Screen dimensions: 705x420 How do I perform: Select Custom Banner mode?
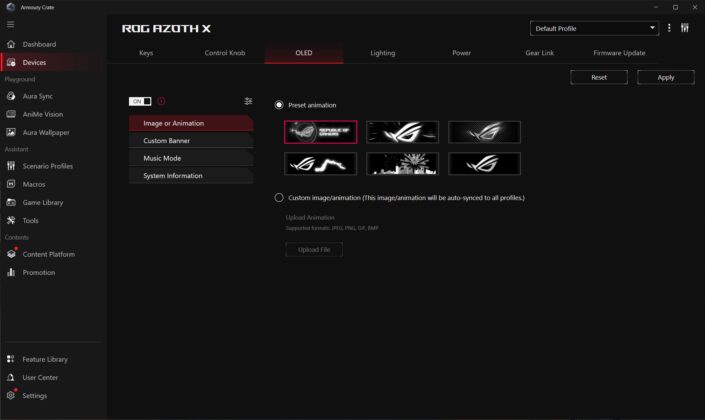click(x=191, y=140)
